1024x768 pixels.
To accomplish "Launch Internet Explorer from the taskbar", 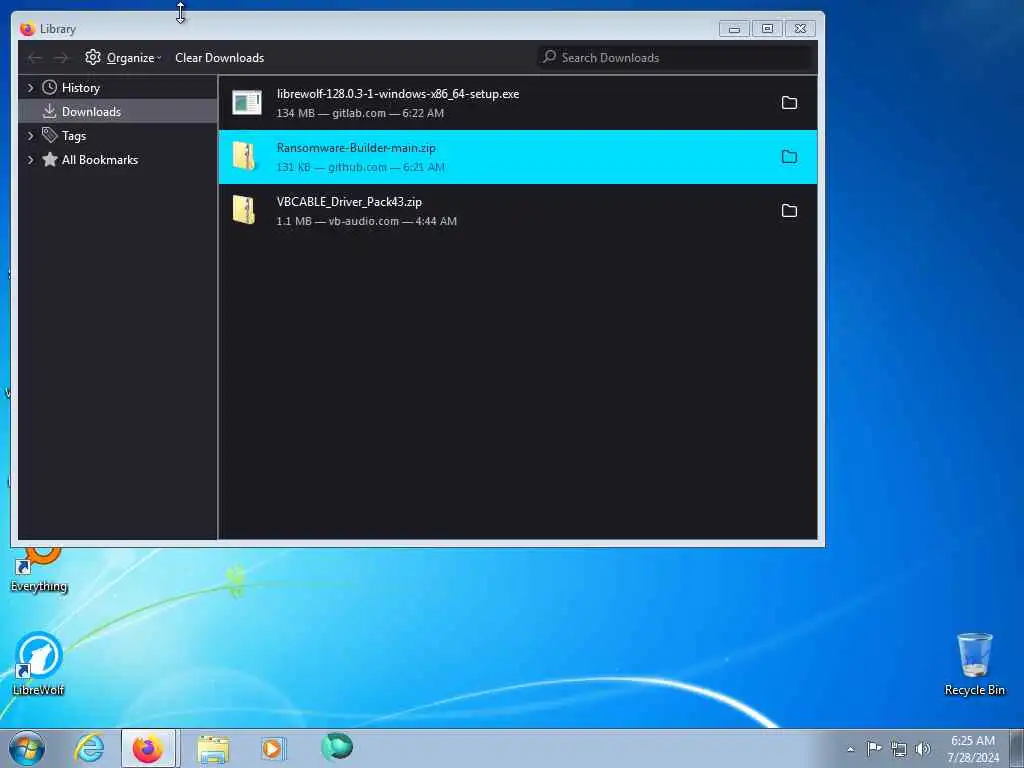I will click(89, 748).
